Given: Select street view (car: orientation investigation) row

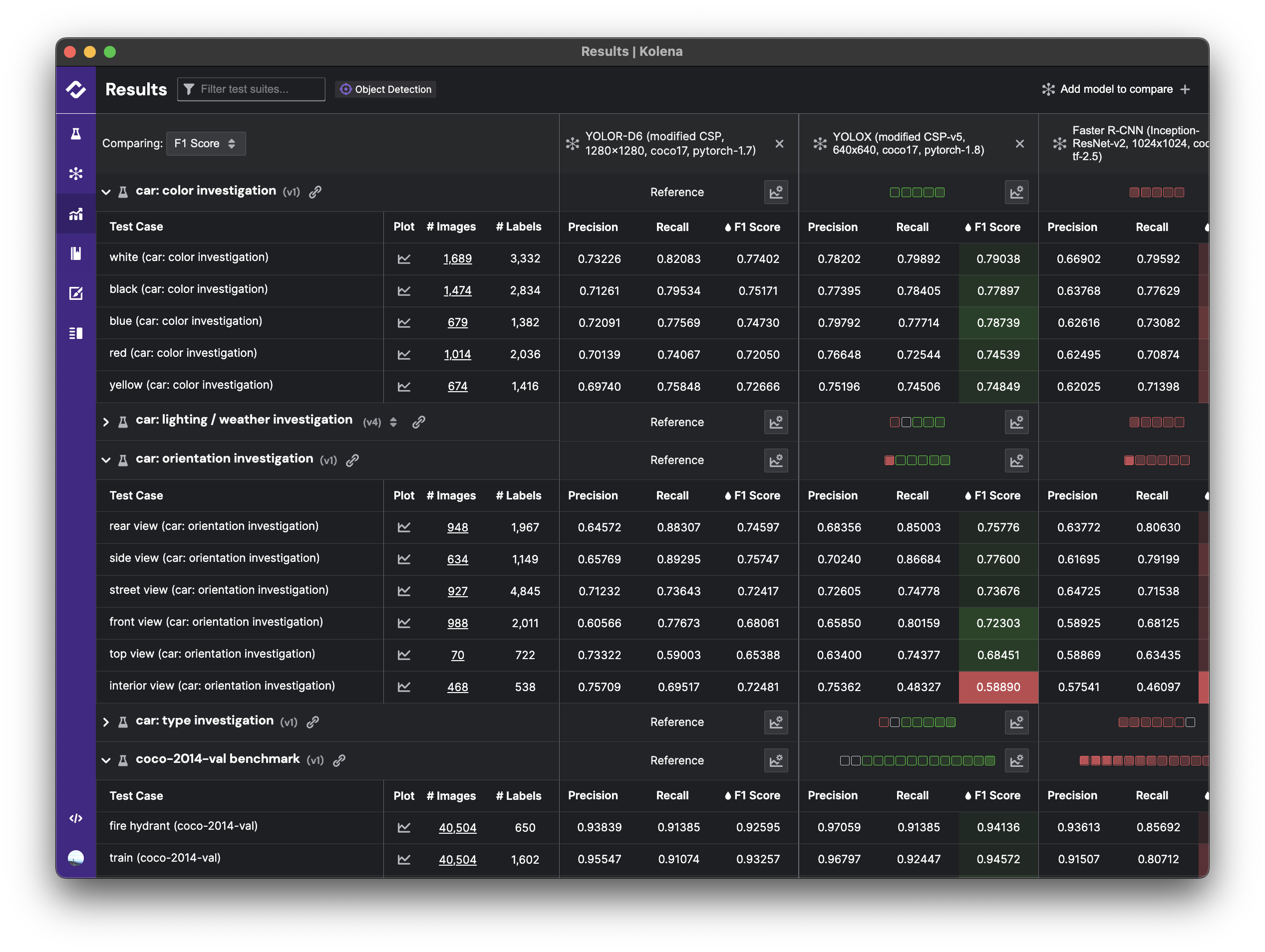Looking at the screenshot, I should click(x=327, y=591).
